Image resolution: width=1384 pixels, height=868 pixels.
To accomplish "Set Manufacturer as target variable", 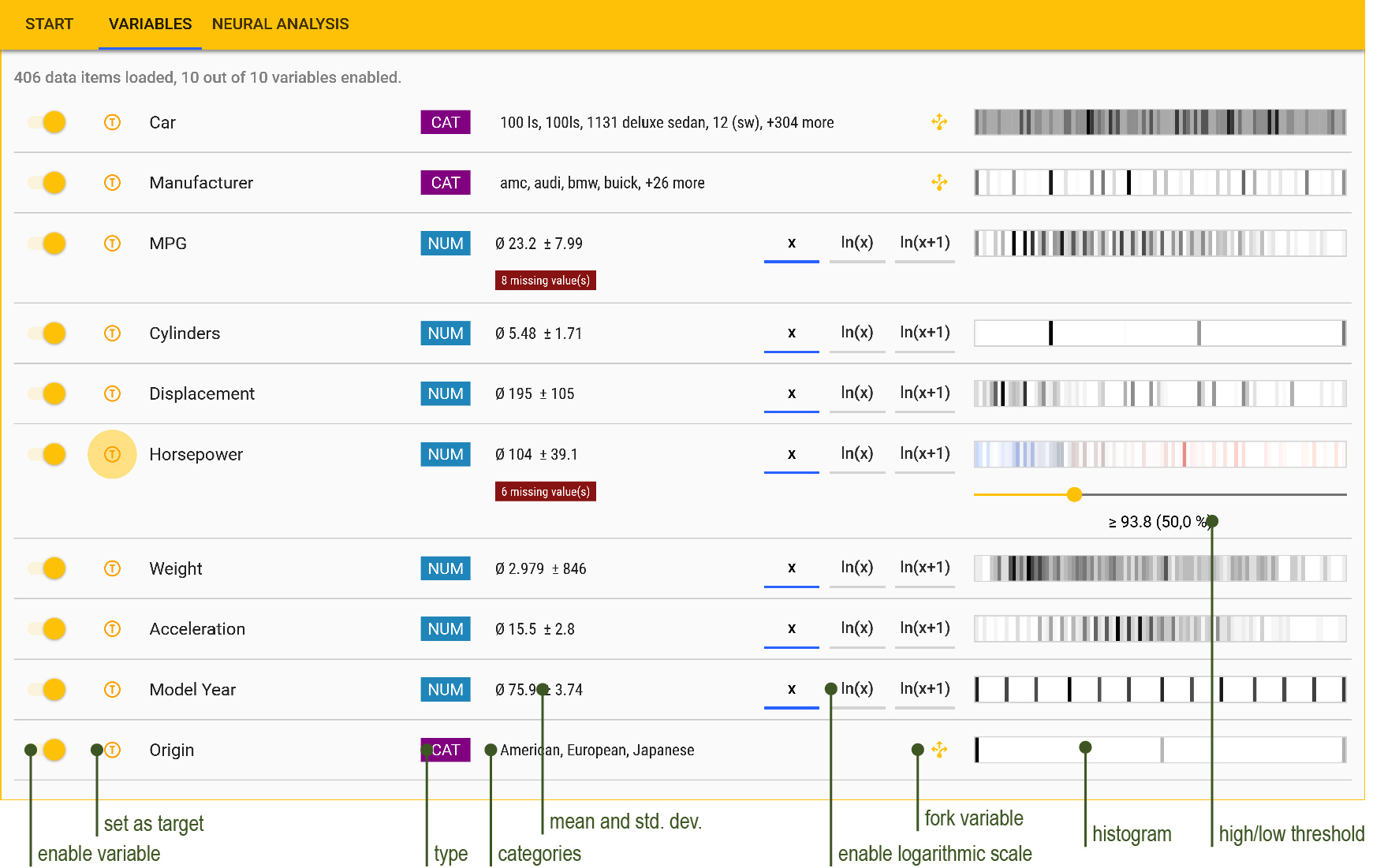I will point(113,183).
